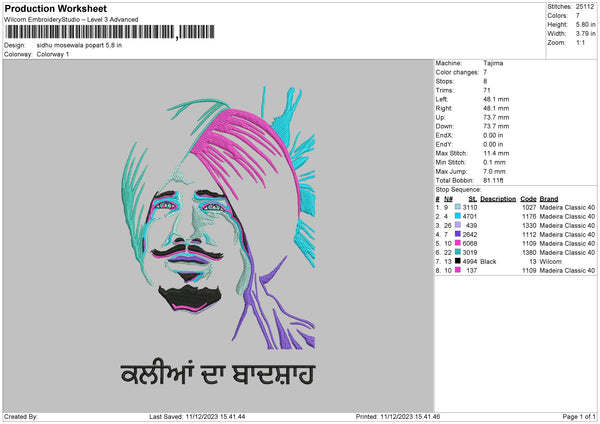The height and width of the screenshot is (424, 600).
Task: Click the 'EndY:' label
Action: click(x=444, y=144)
